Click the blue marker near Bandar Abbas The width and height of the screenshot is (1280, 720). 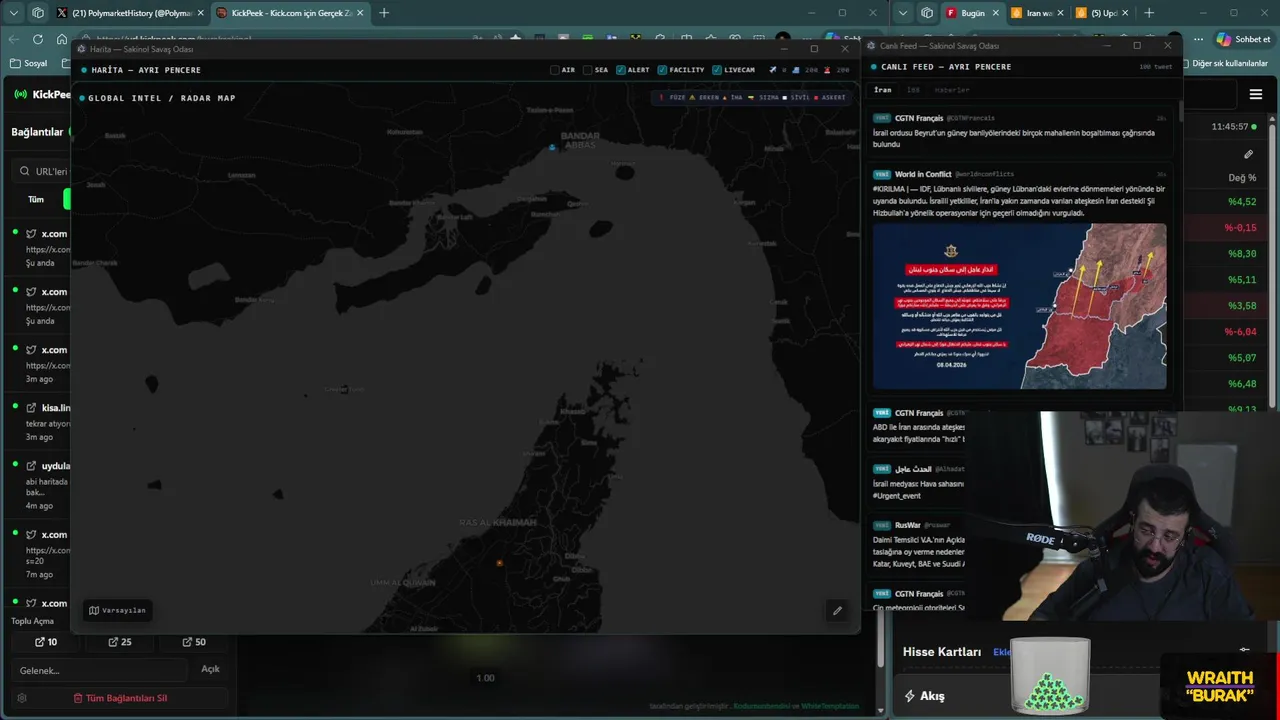tap(552, 148)
